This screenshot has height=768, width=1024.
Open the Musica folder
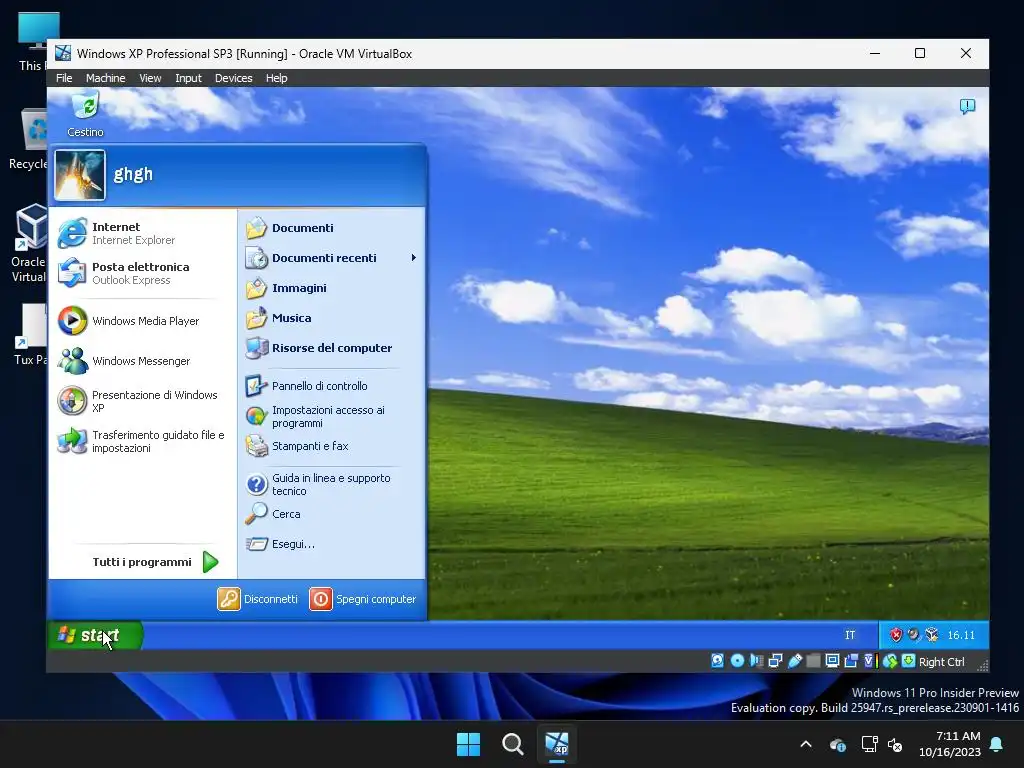(331, 318)
